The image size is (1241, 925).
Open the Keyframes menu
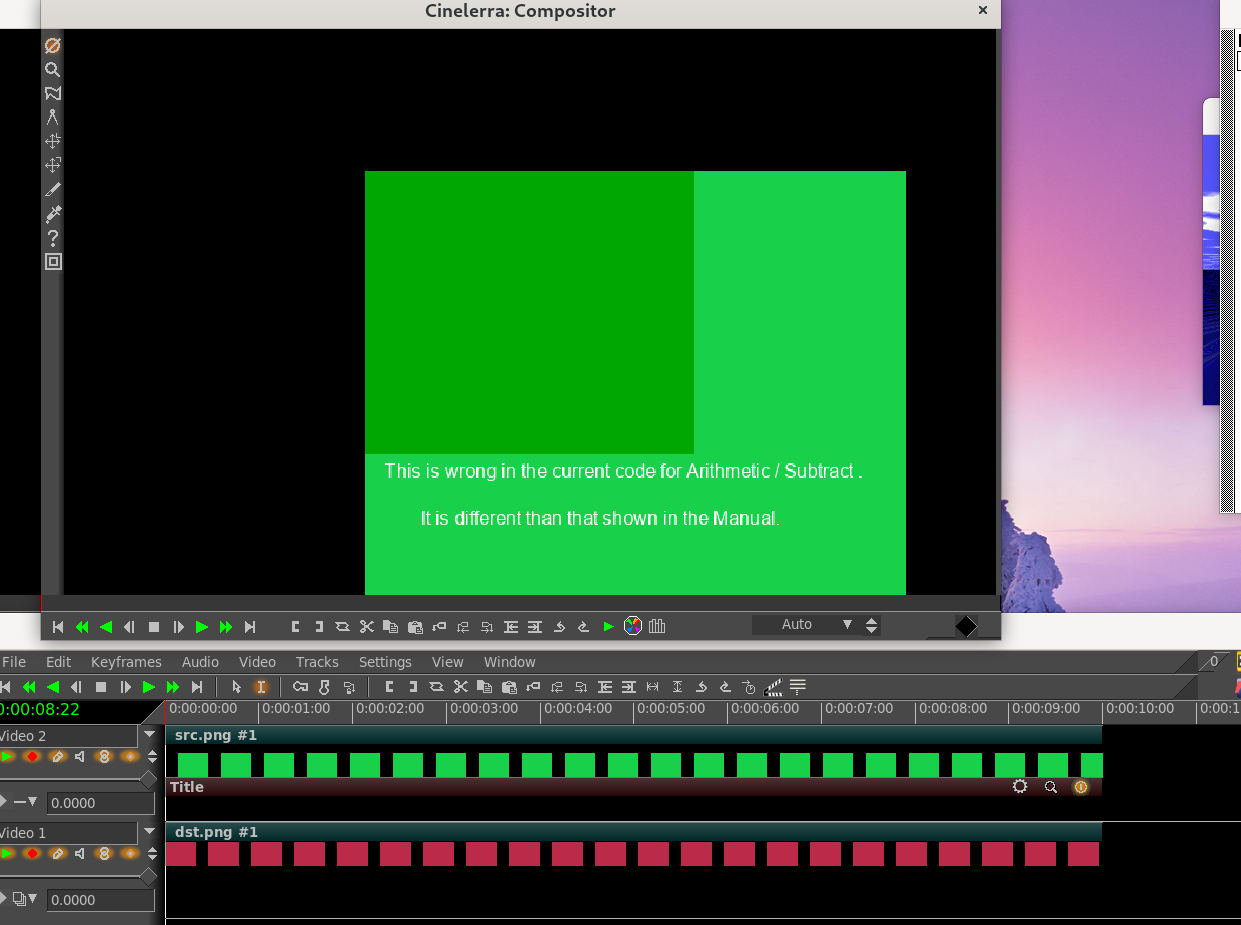tap(126, 662)
